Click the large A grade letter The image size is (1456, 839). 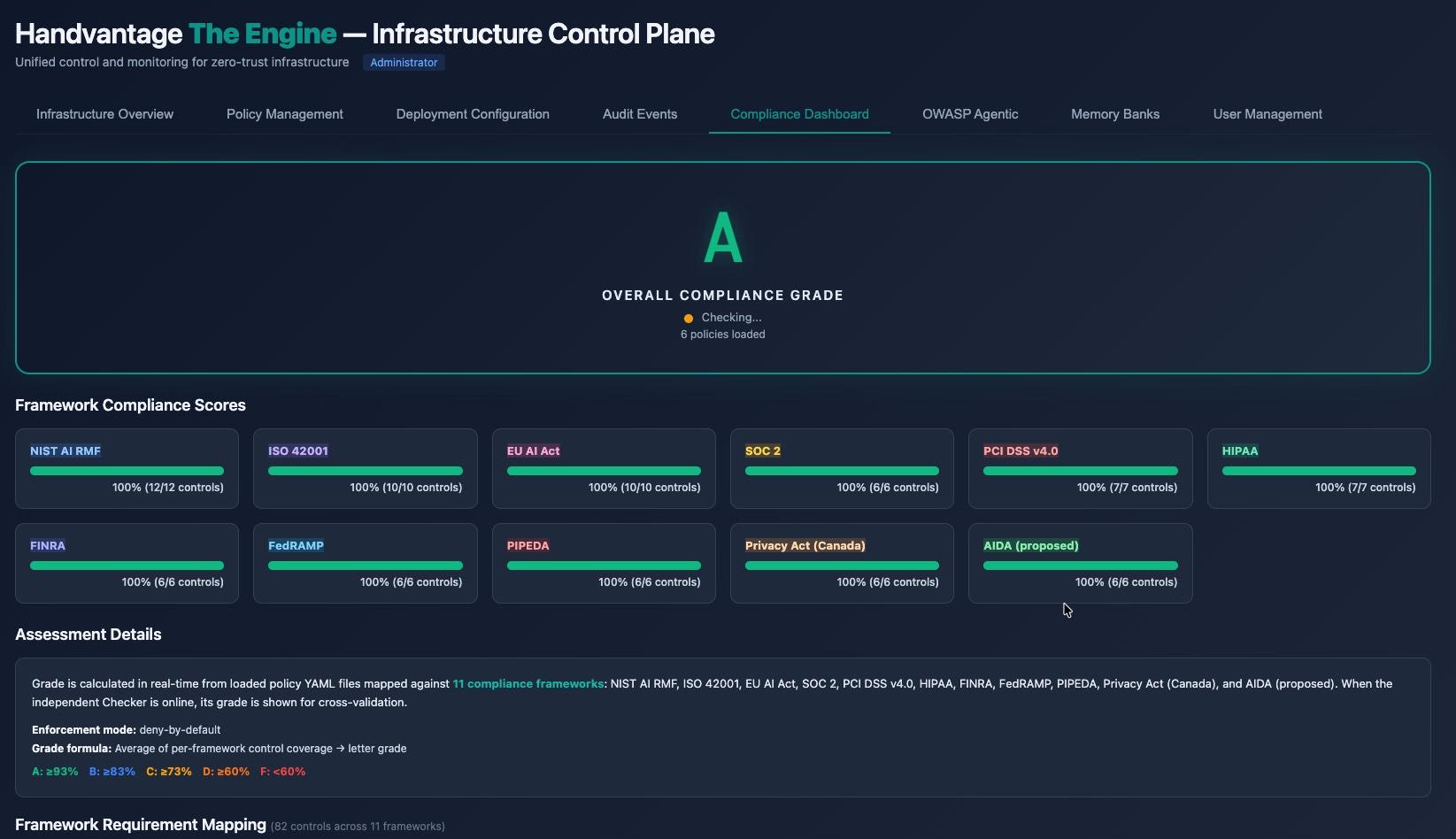point(722,238)
